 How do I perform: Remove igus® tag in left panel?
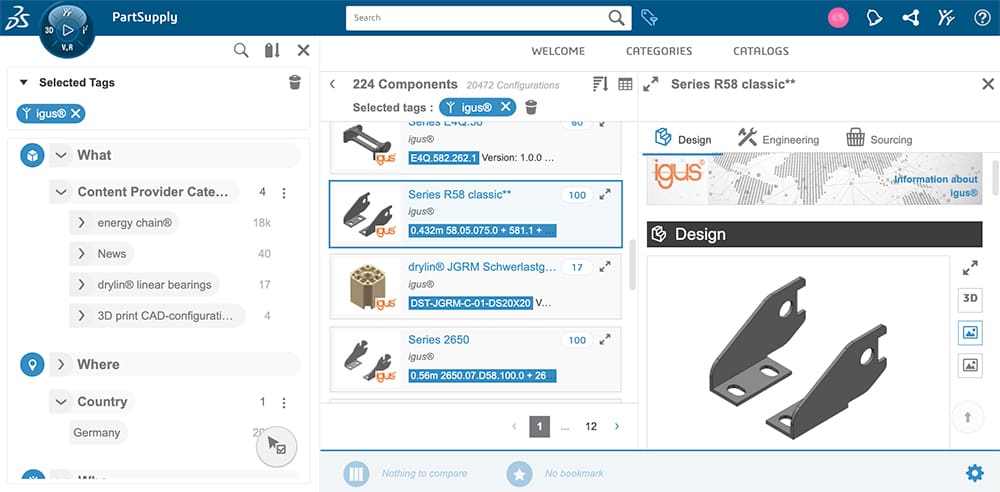click(x=75, y=114)
